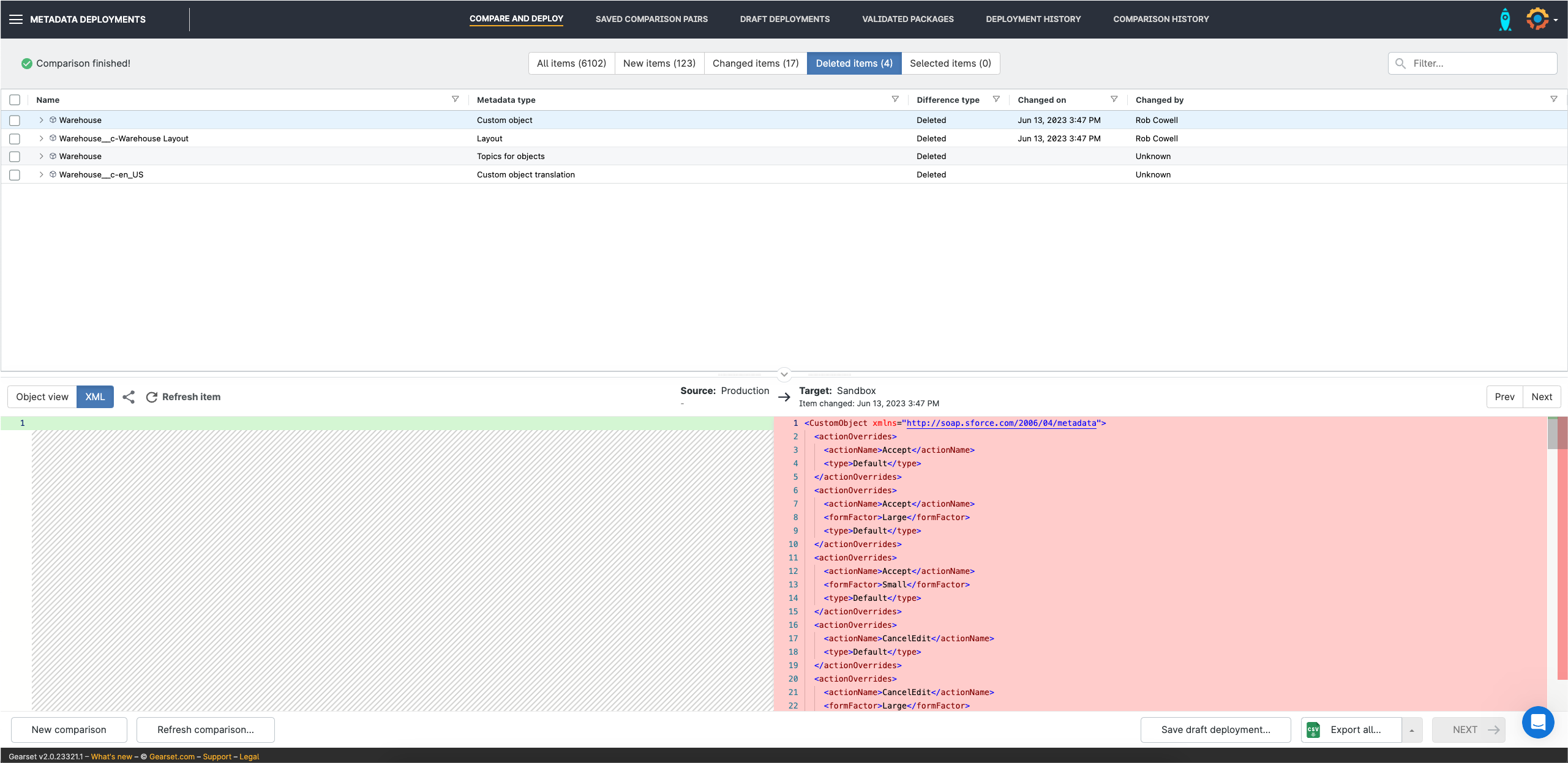Click the Difference type filter icon

pos(996,99)
